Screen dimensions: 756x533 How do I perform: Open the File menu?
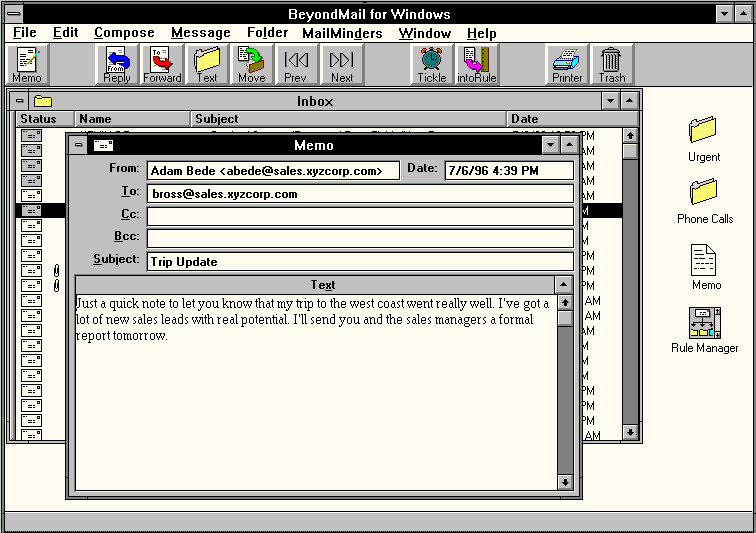[x=25, y=33]
